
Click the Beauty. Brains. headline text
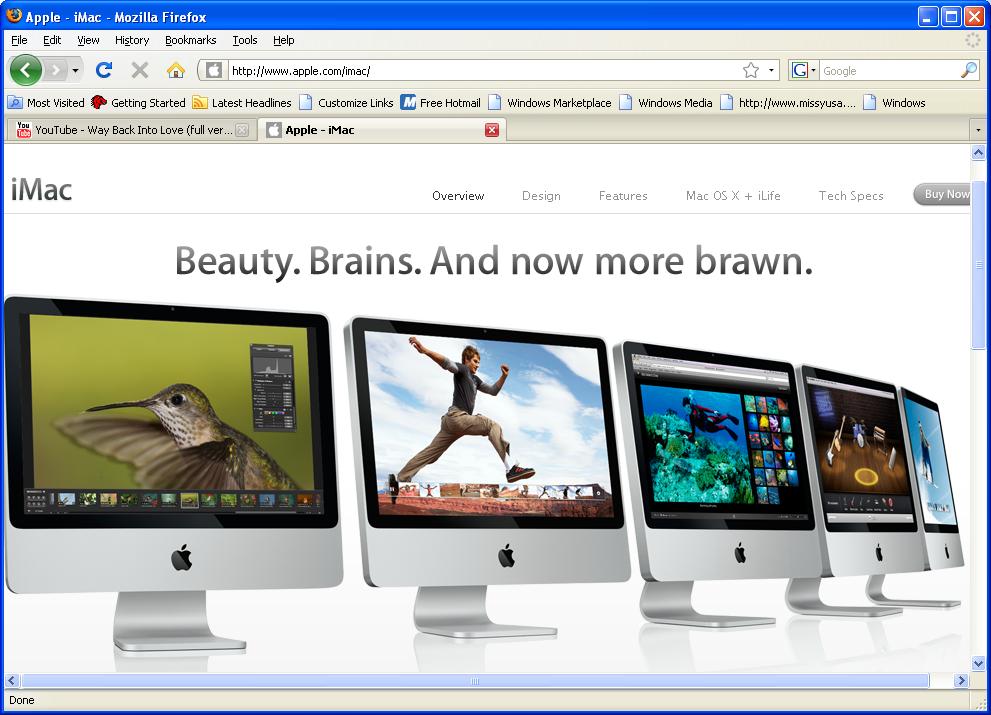tap(493, 260)
